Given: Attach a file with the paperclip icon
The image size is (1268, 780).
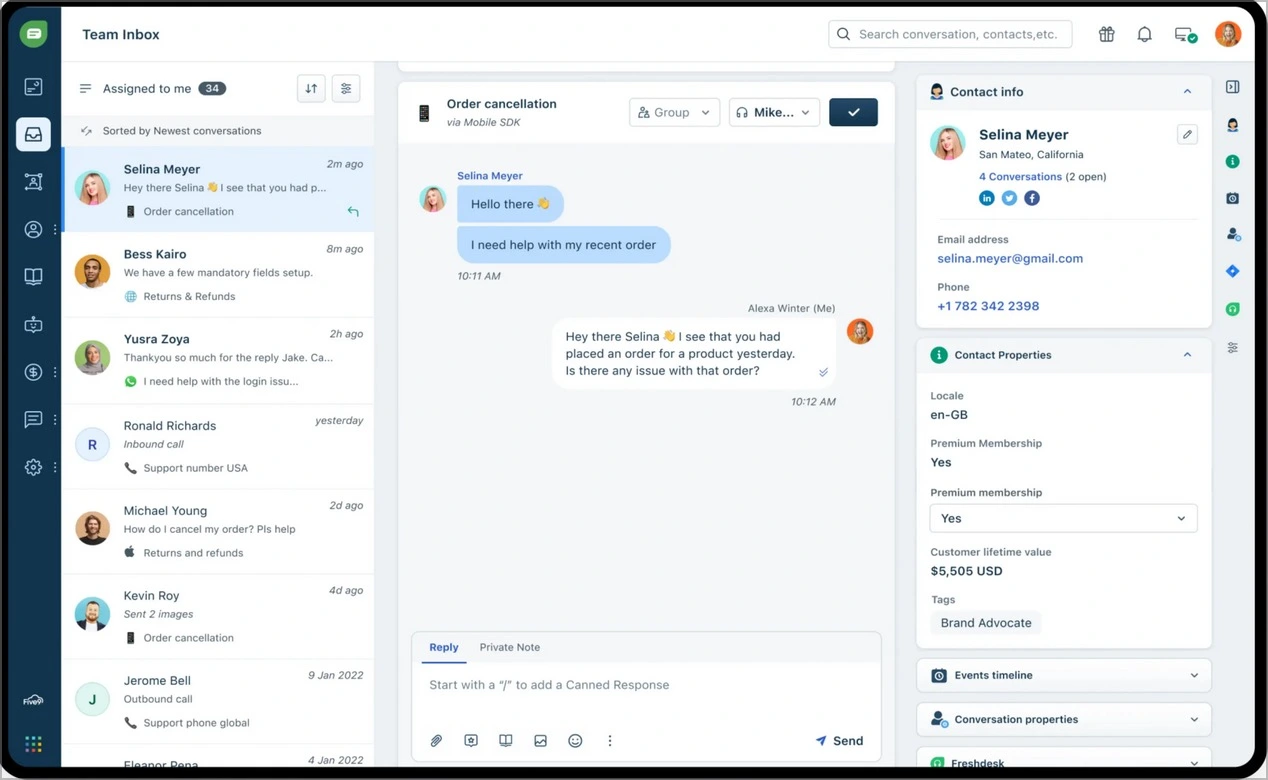Looking at the screenshot, I should [436, 741].
